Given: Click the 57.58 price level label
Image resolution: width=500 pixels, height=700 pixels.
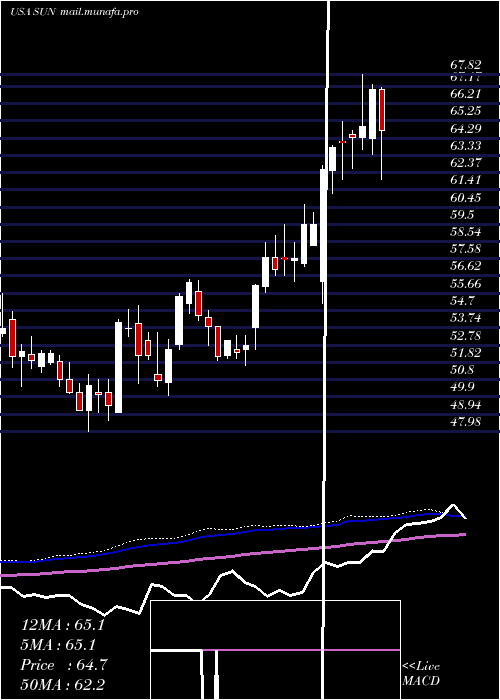Looking at the screenshot, I should point(465,249).
